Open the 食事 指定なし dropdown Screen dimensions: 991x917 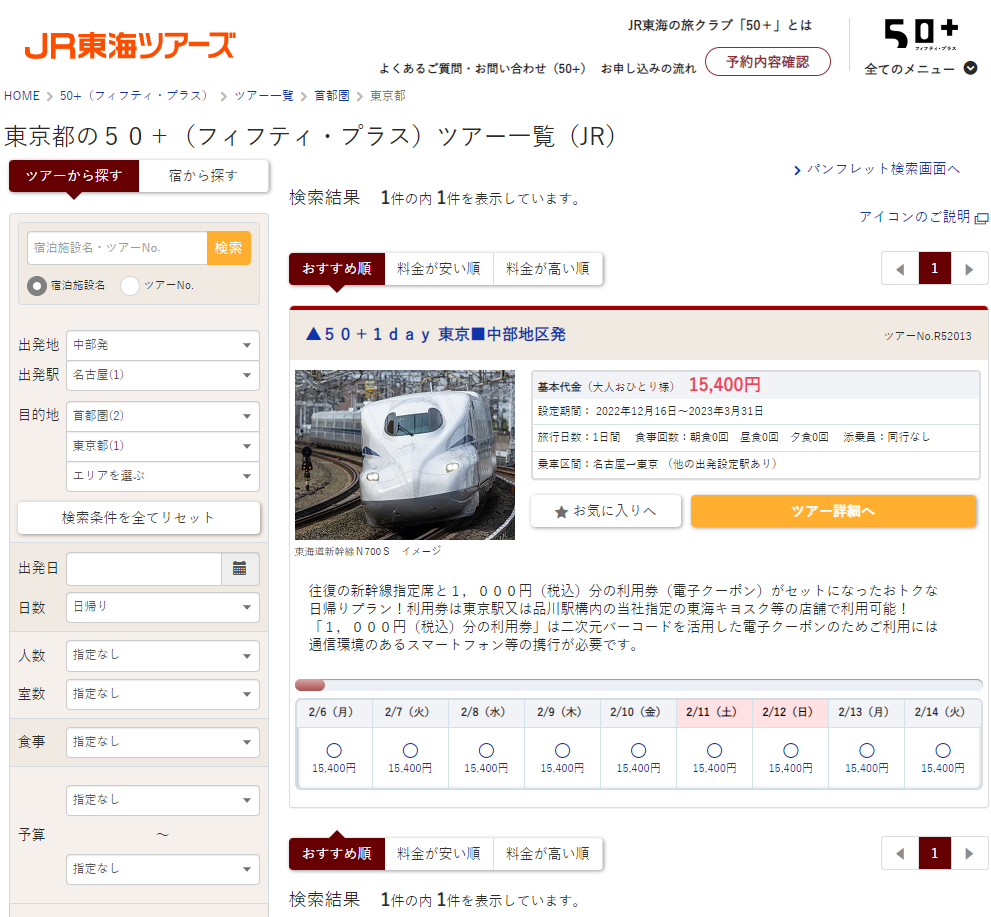163,742
